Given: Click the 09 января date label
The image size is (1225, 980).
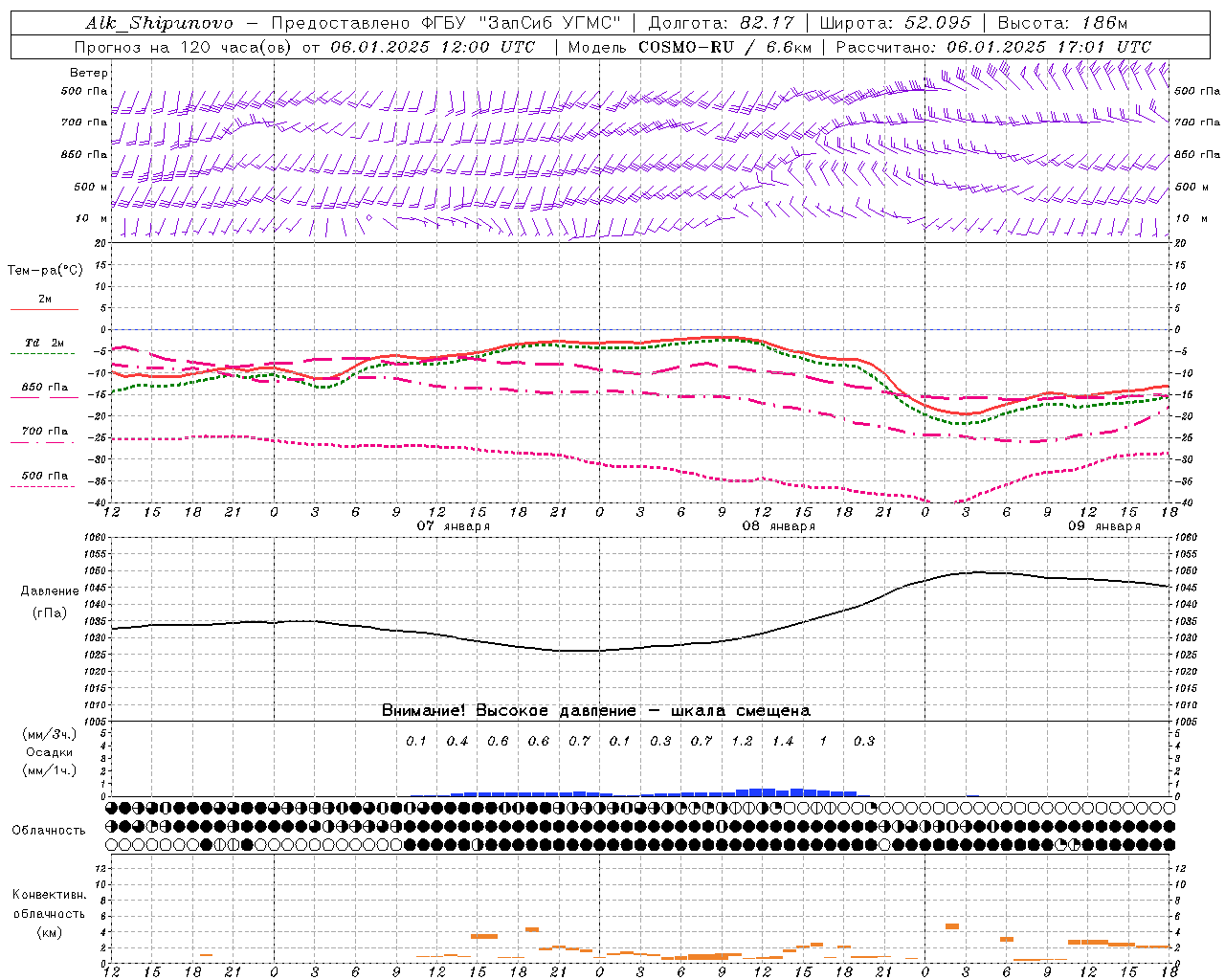Looking at the screenshot, I should 1104,526.
